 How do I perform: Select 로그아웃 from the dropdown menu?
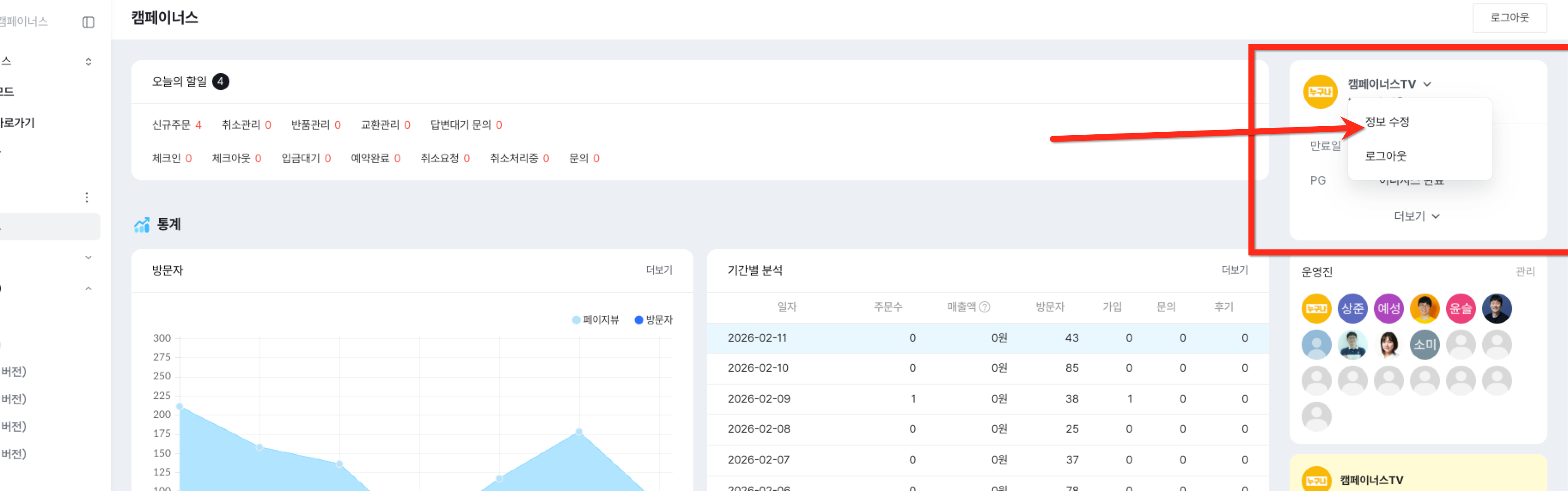[x=1385, y=156]
